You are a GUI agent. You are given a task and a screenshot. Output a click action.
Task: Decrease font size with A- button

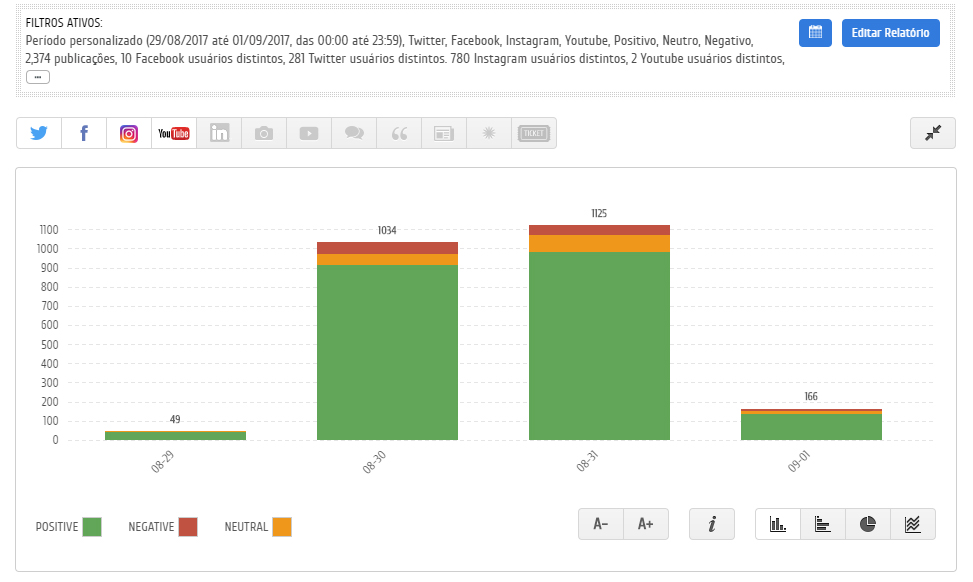point(601,524)
